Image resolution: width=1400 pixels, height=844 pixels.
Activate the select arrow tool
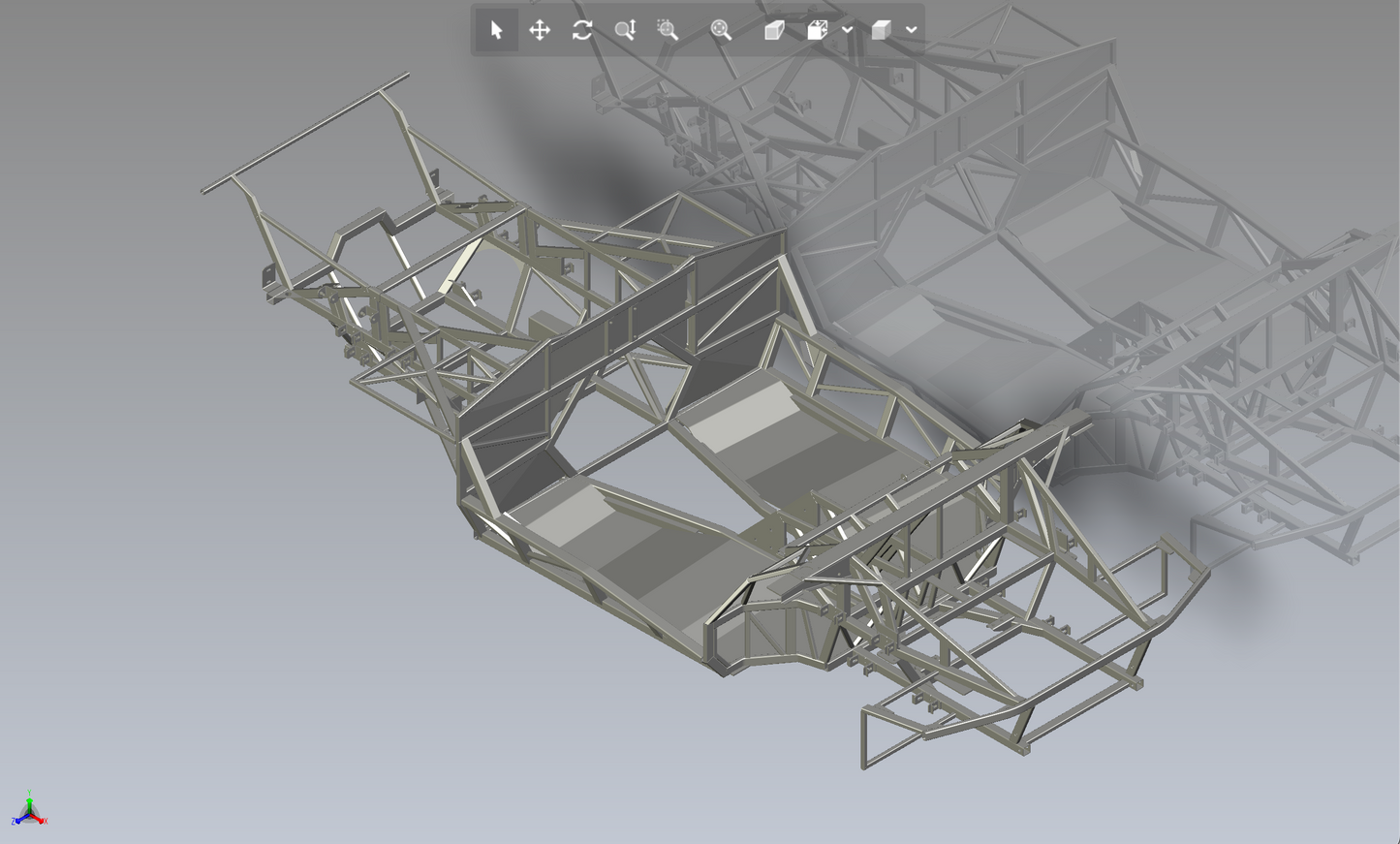point(496,30)
